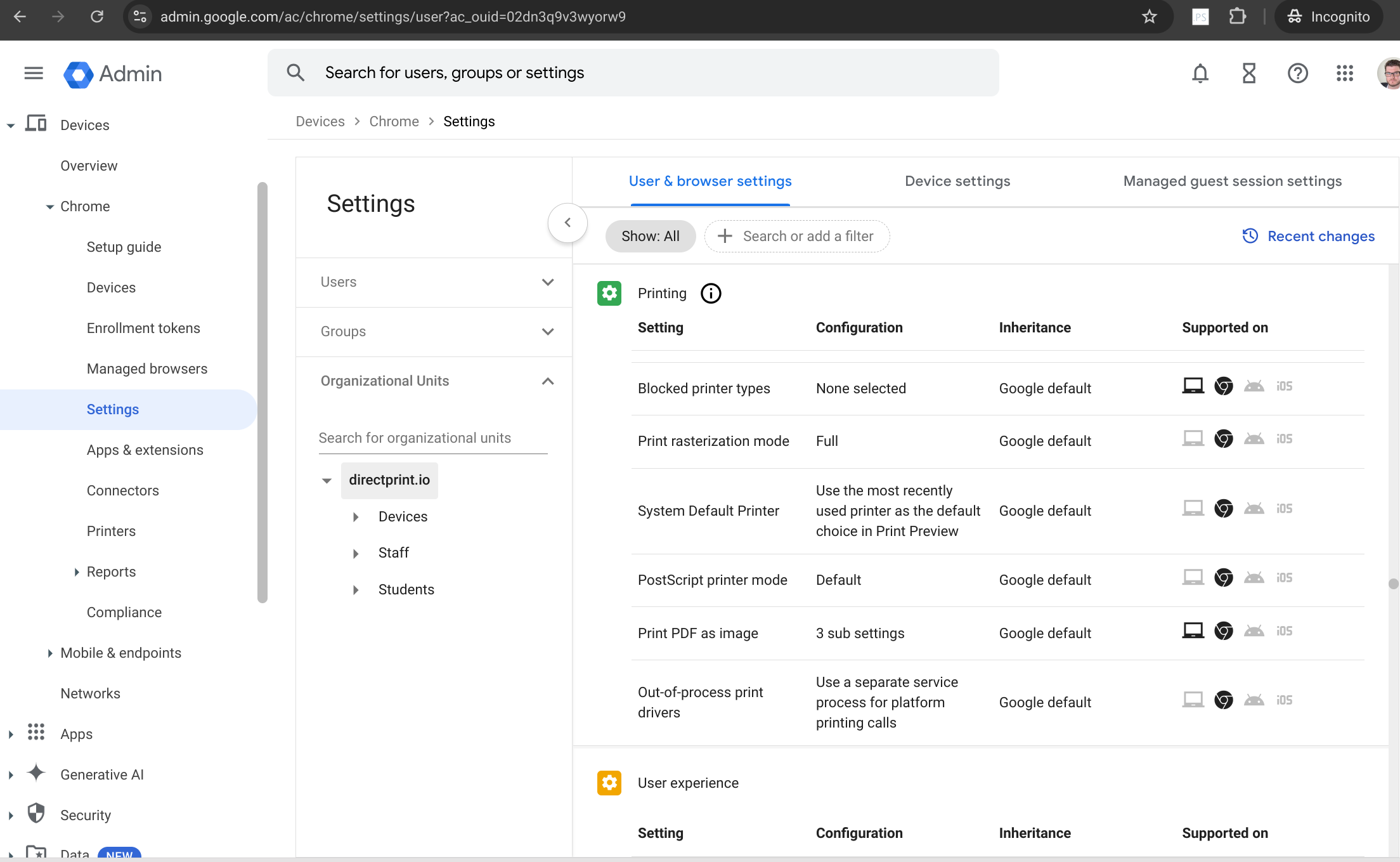Open the Compliance sidebar item
Screen dimensions: 1400x862
[x=124, y=613]
